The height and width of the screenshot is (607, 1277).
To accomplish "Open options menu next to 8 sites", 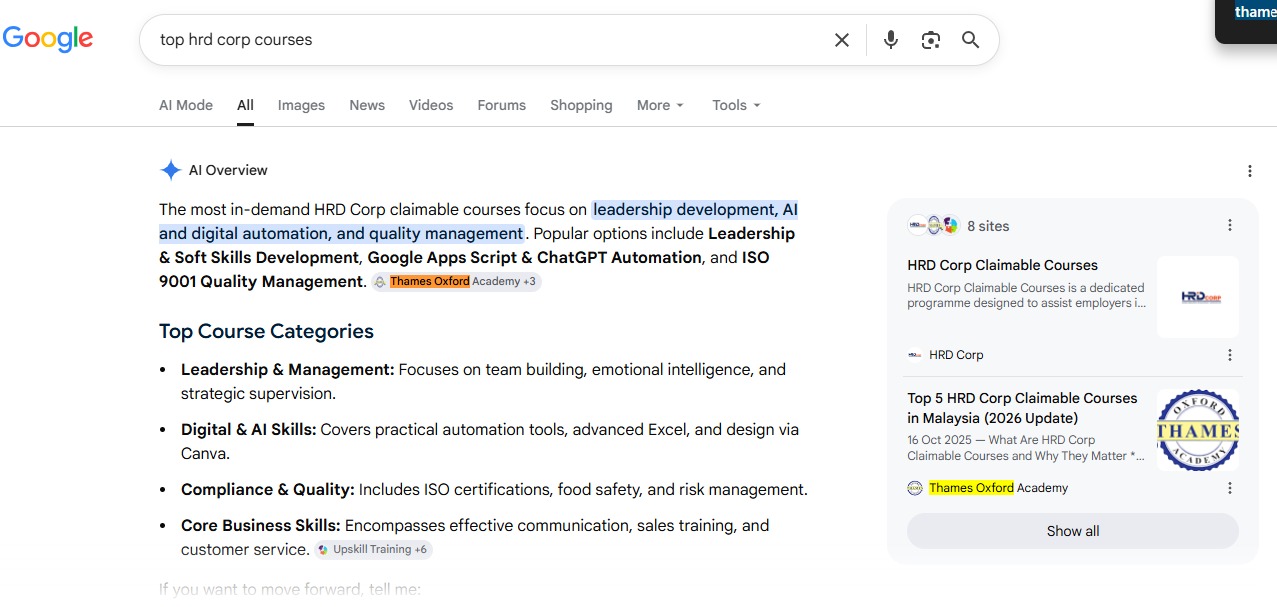I will [x=1230, y=226].
